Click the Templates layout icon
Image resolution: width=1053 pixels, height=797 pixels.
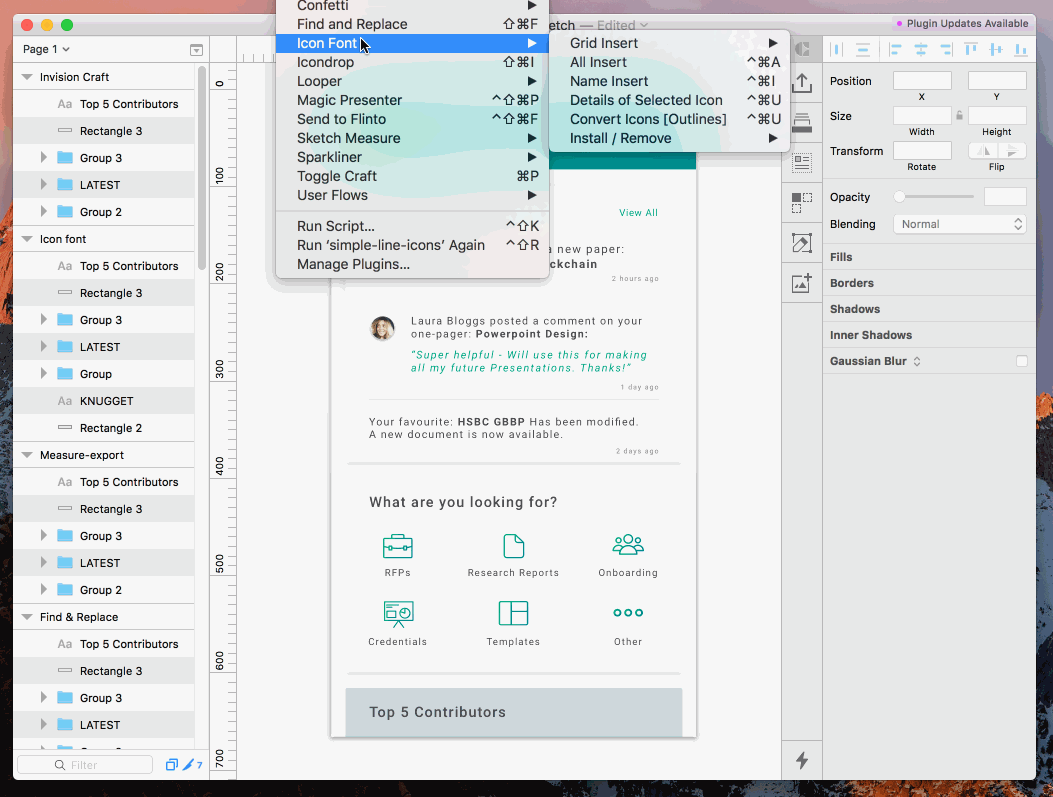514,613
